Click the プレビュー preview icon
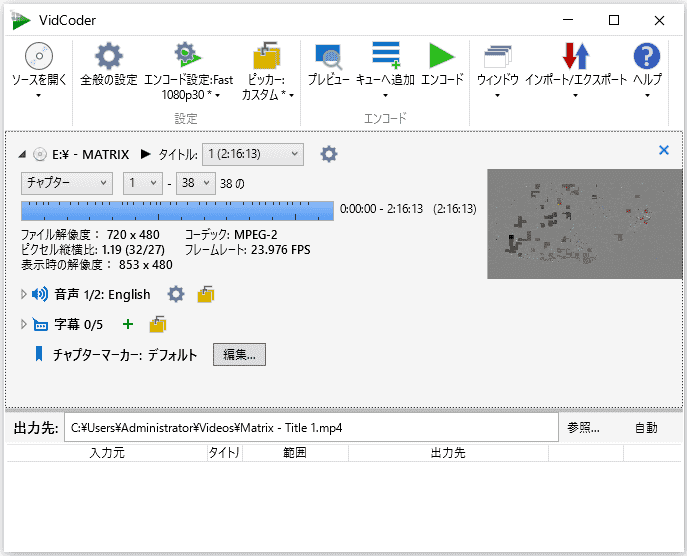This screenshot has width=687, height=556. 328,56
